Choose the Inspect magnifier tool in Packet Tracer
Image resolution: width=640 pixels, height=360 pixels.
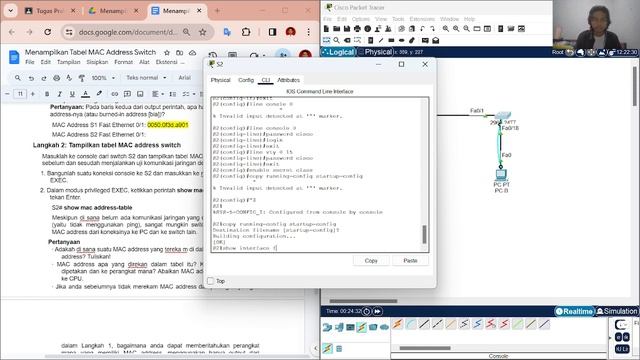pos(336,40)
